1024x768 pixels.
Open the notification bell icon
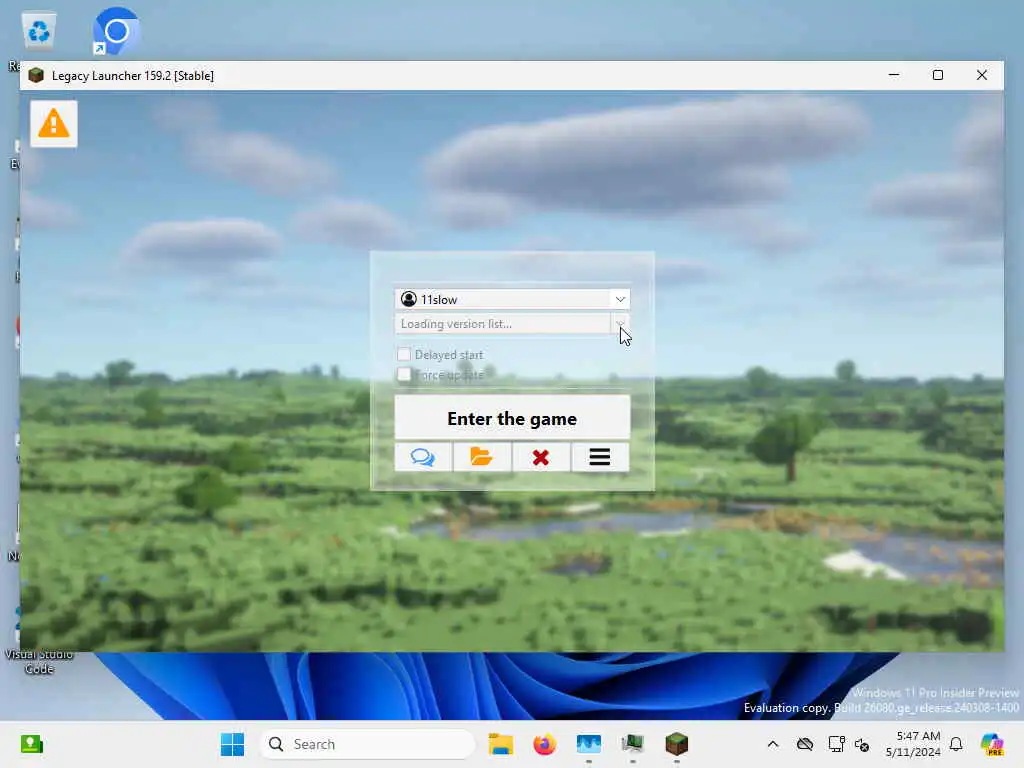(956, 744)
